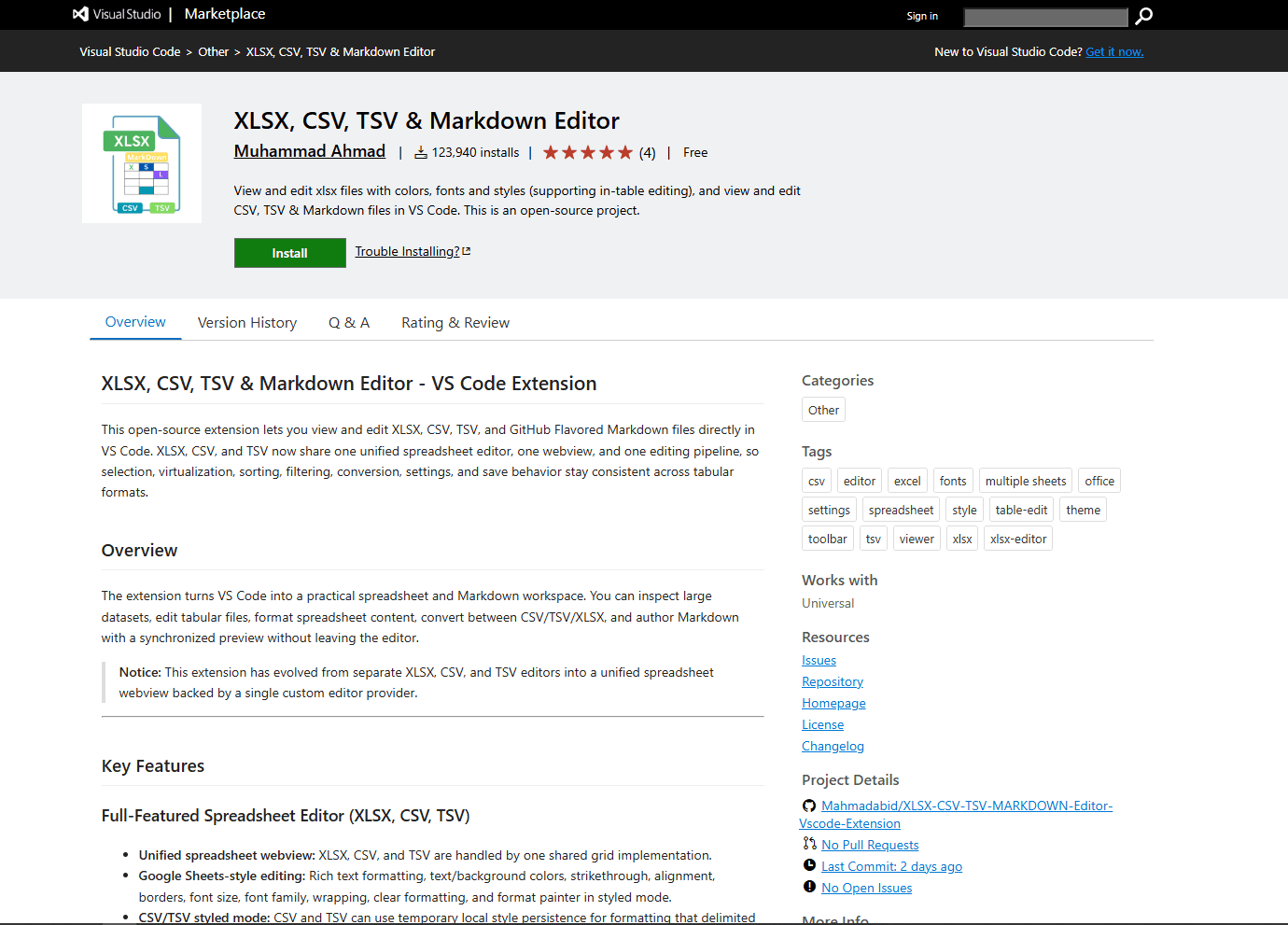Open the Q & A tab
This screenshot has height=925, width=1288.
coord(349,323)
